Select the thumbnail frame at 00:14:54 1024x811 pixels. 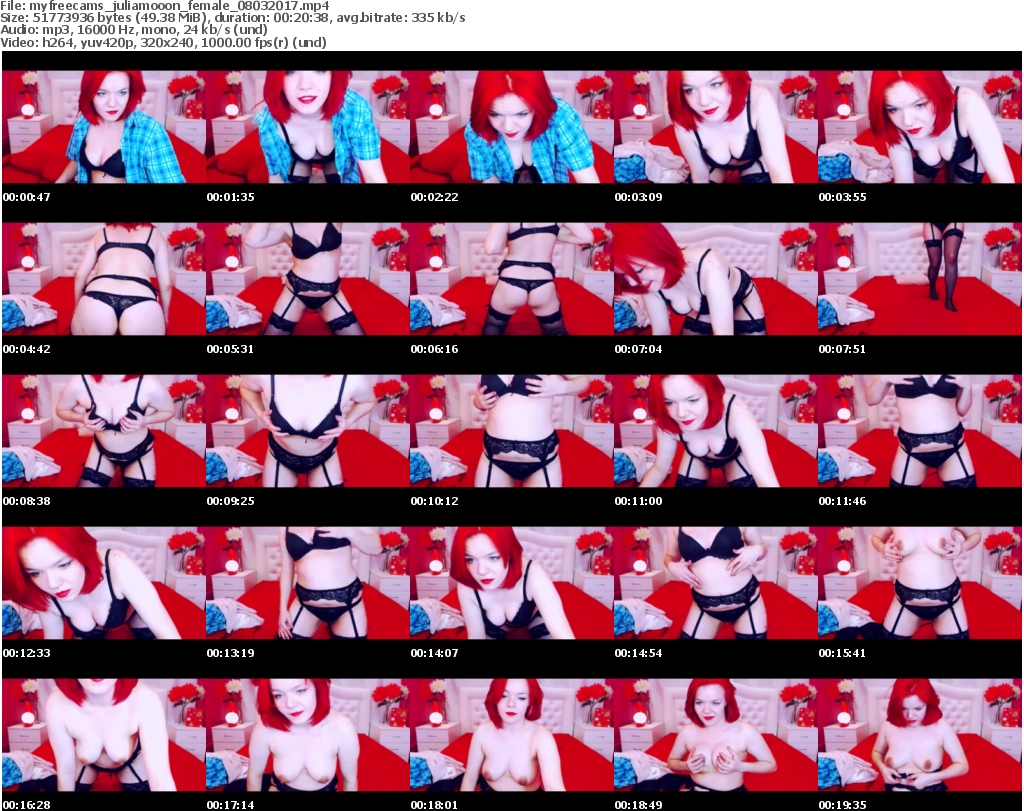pos(716,583)
